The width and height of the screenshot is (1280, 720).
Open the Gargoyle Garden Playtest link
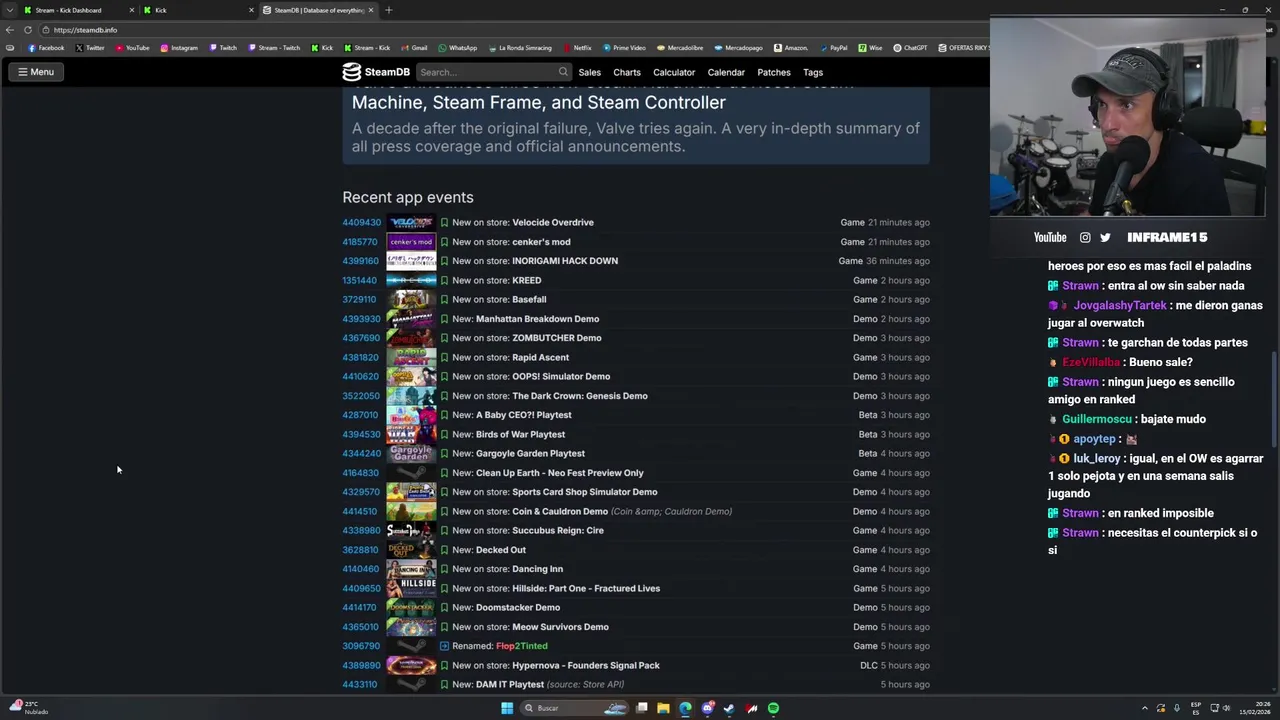530,453
